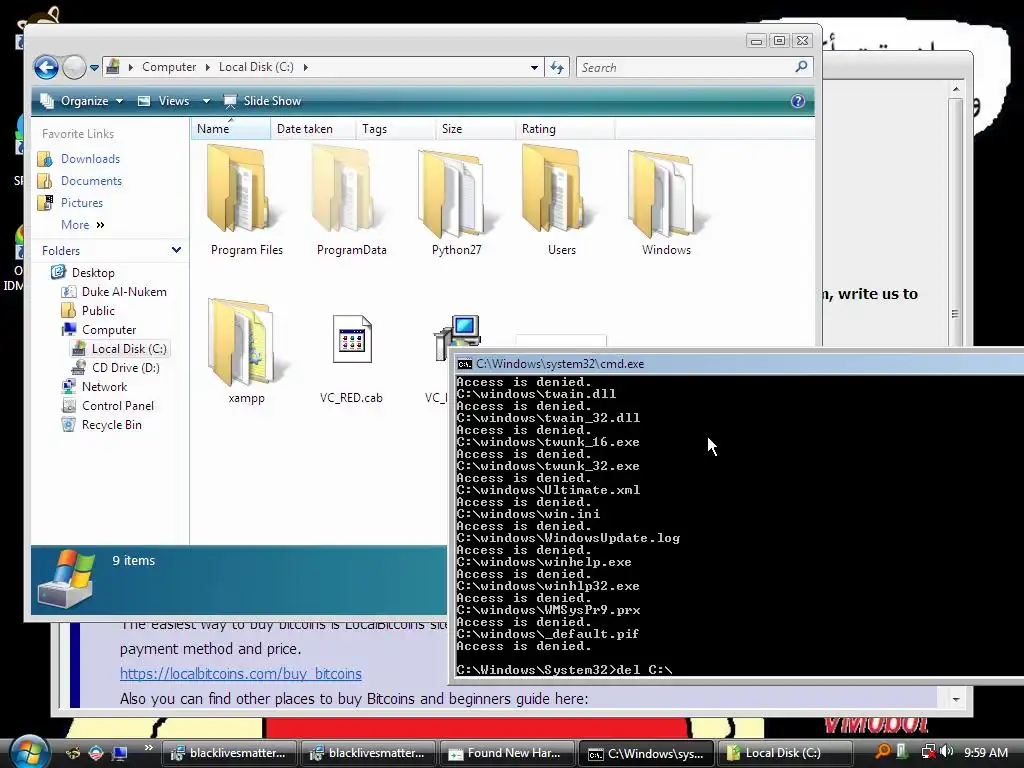Open Explorer help question mark icon

(797, 101)
